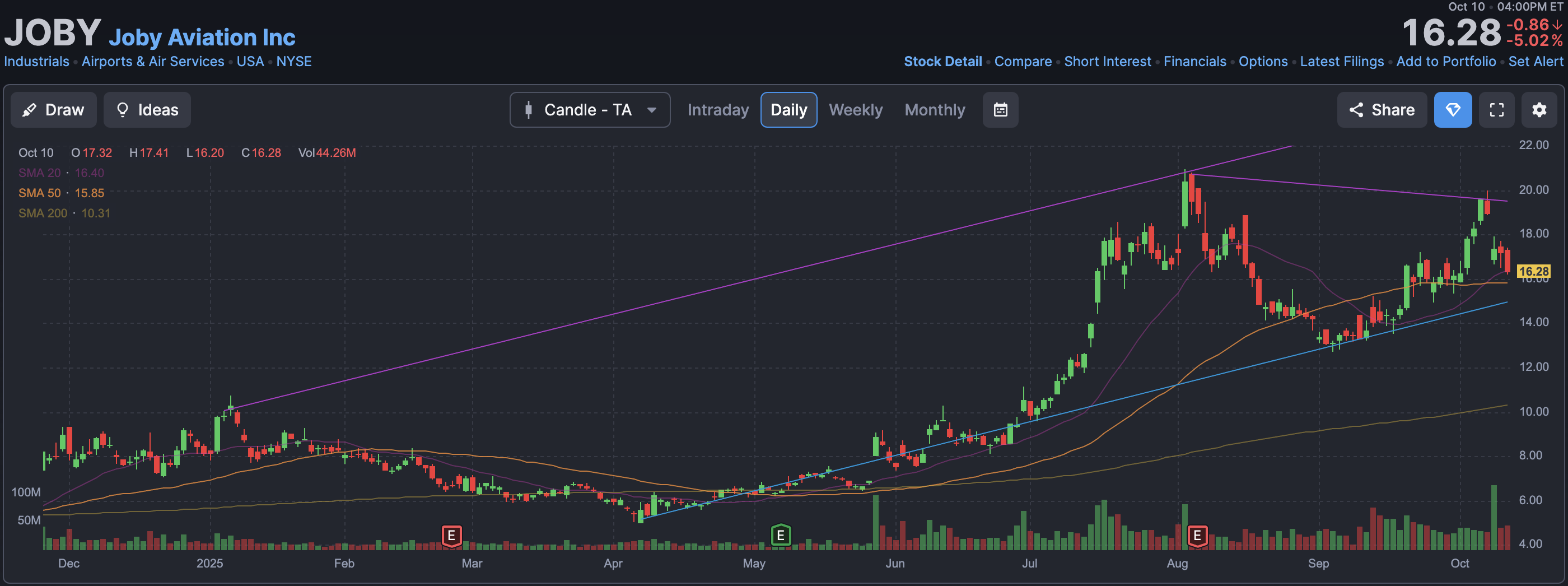Open the NYSE exchange link

click(x=294, y=62)
